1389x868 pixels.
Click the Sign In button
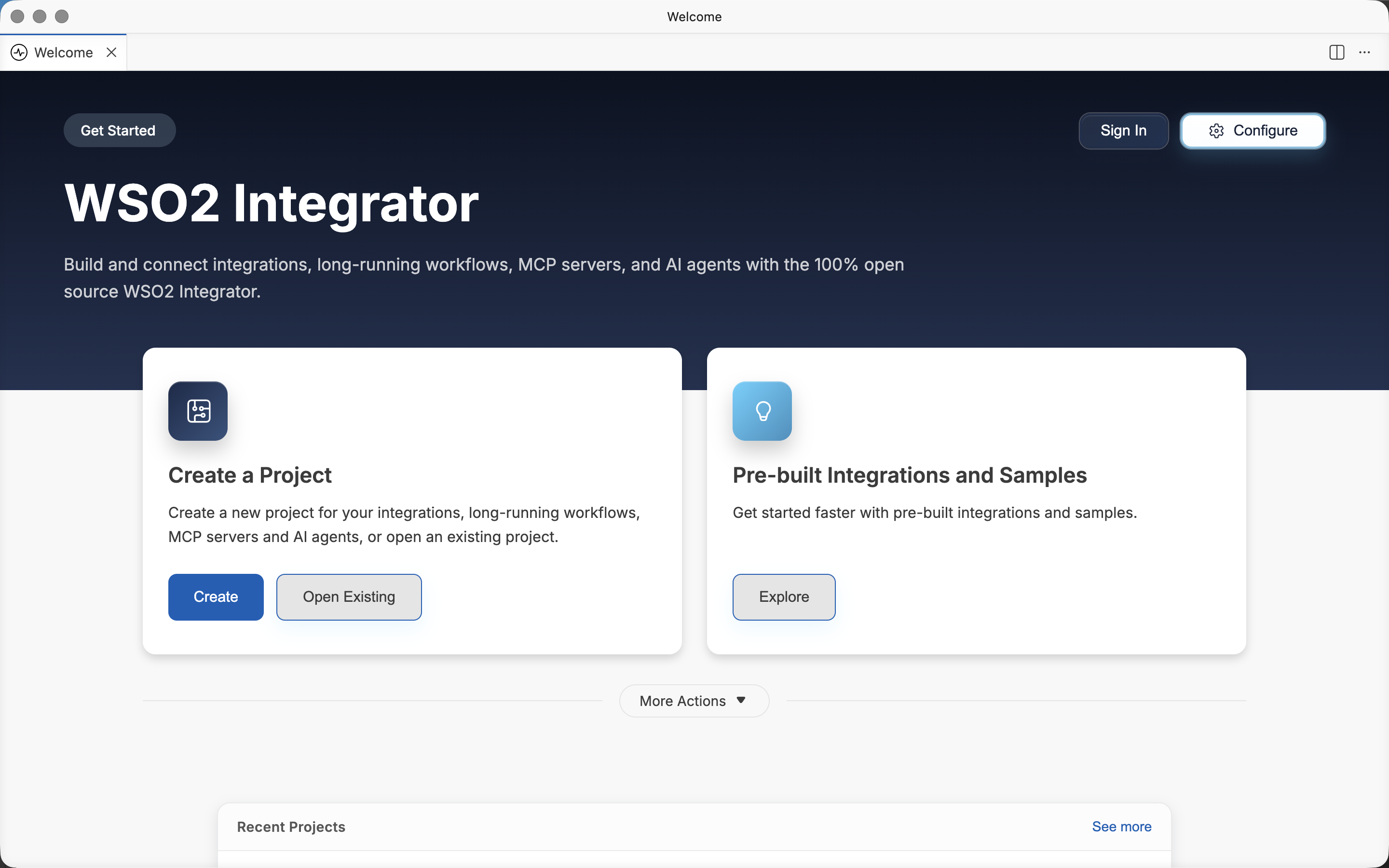click(1123, 131)
